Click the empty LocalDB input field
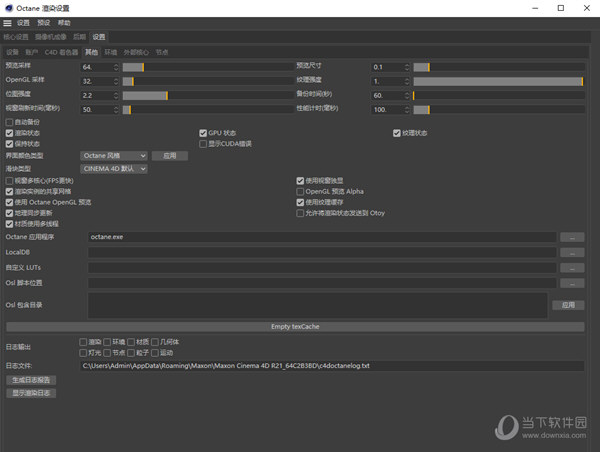600x452 pixels. click(x=322, y=252)
